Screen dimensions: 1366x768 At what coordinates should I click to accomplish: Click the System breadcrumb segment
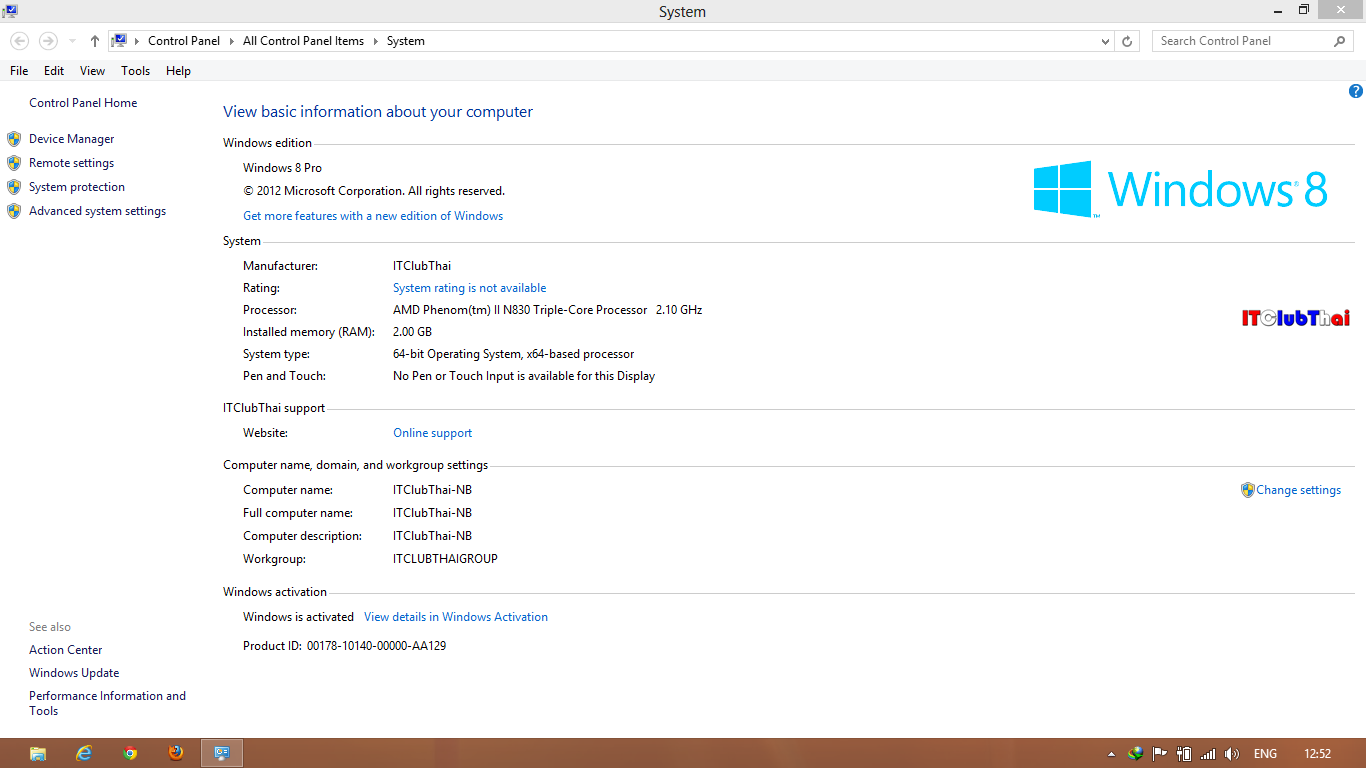pyautogui.click(x=406, y=41)
